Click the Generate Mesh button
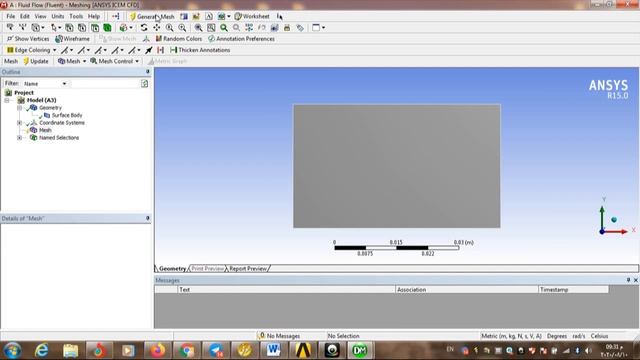This screenshot has height=360, width=640. [152, 16]
